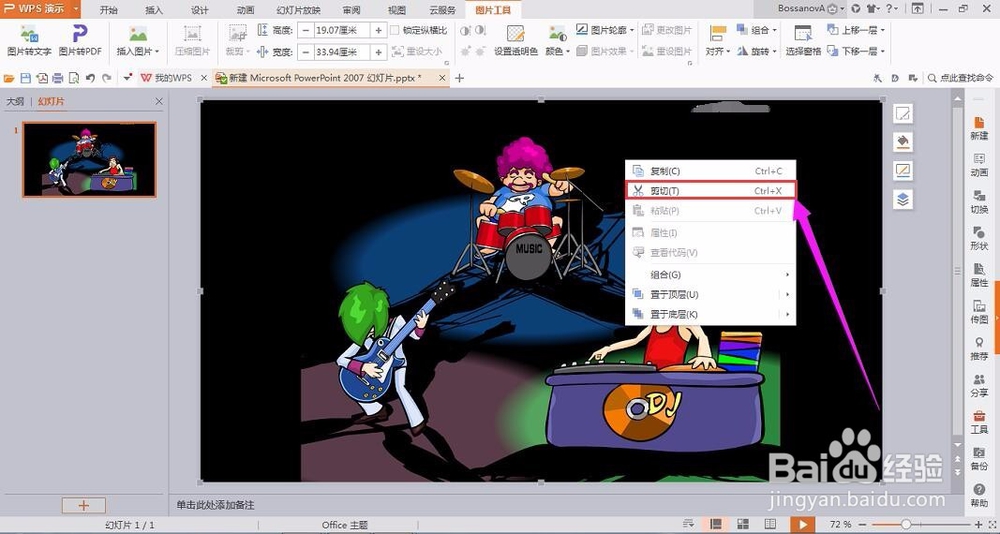Click the export to PDF quick icon
Screen dimensions: 1000x534
42,78
